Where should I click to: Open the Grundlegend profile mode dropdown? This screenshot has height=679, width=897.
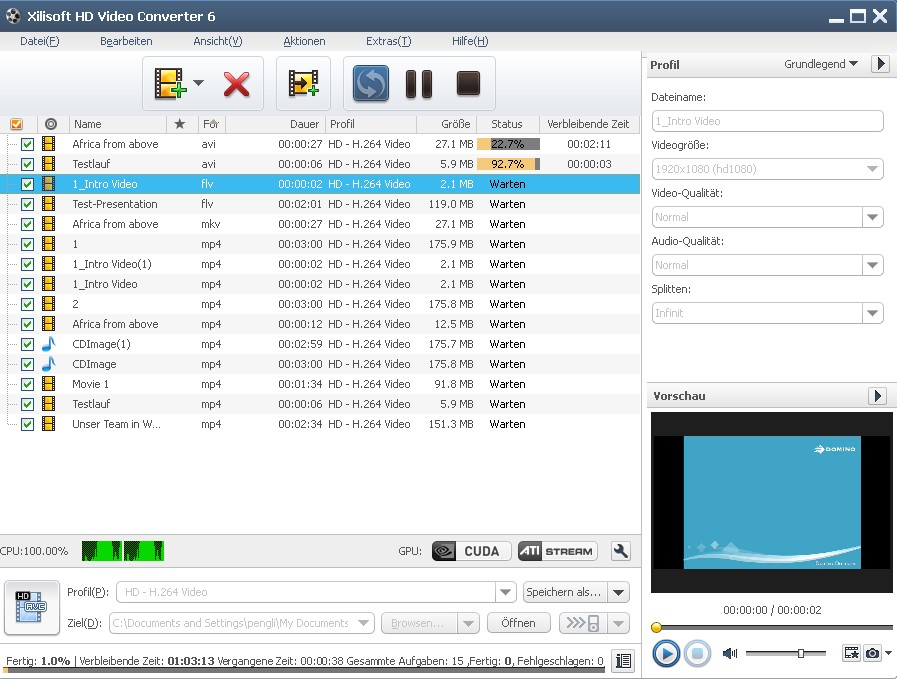click(x=821, y=64)
